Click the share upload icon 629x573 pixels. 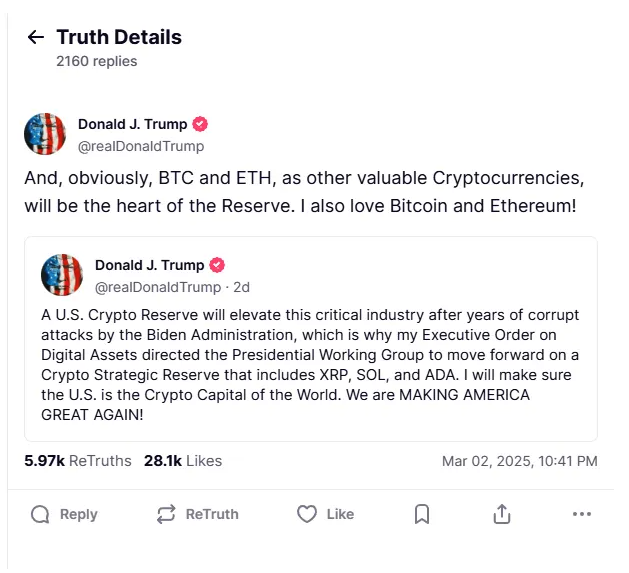(x=502, y=514)
